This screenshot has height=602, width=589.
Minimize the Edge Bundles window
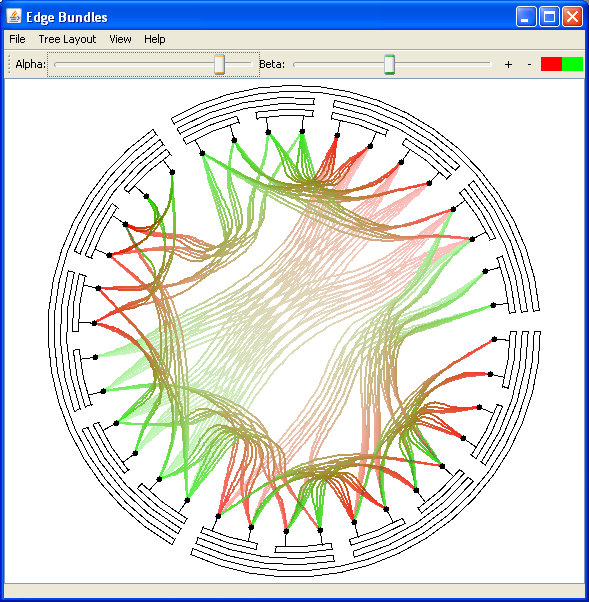526,17
